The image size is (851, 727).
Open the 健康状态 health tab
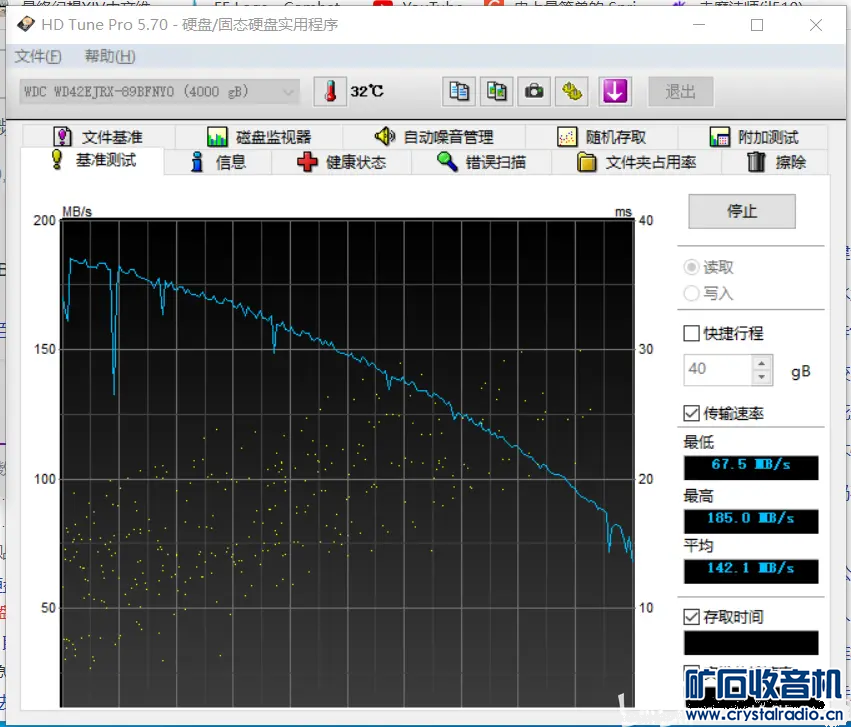341,162
